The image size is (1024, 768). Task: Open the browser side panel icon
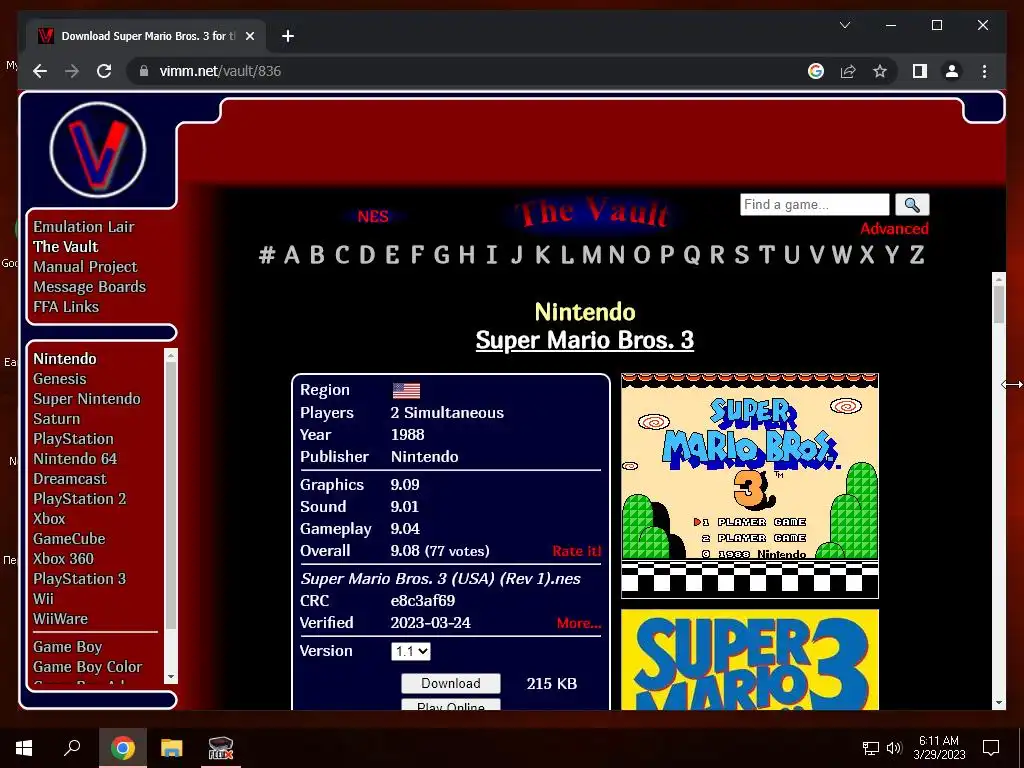coord(920,71)
